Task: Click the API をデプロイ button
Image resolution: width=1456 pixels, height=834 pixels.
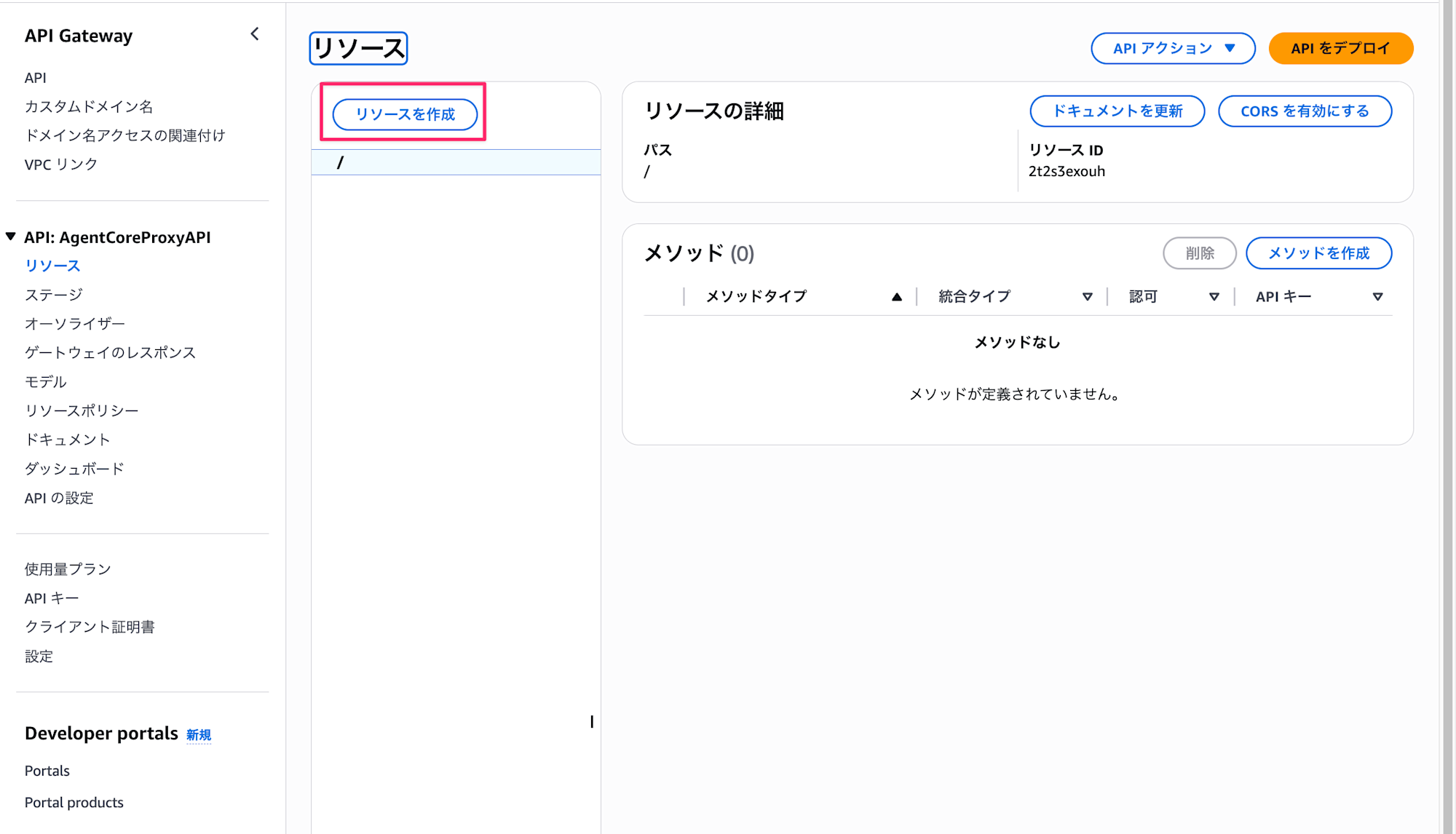Action: [x=1340, y=49]
